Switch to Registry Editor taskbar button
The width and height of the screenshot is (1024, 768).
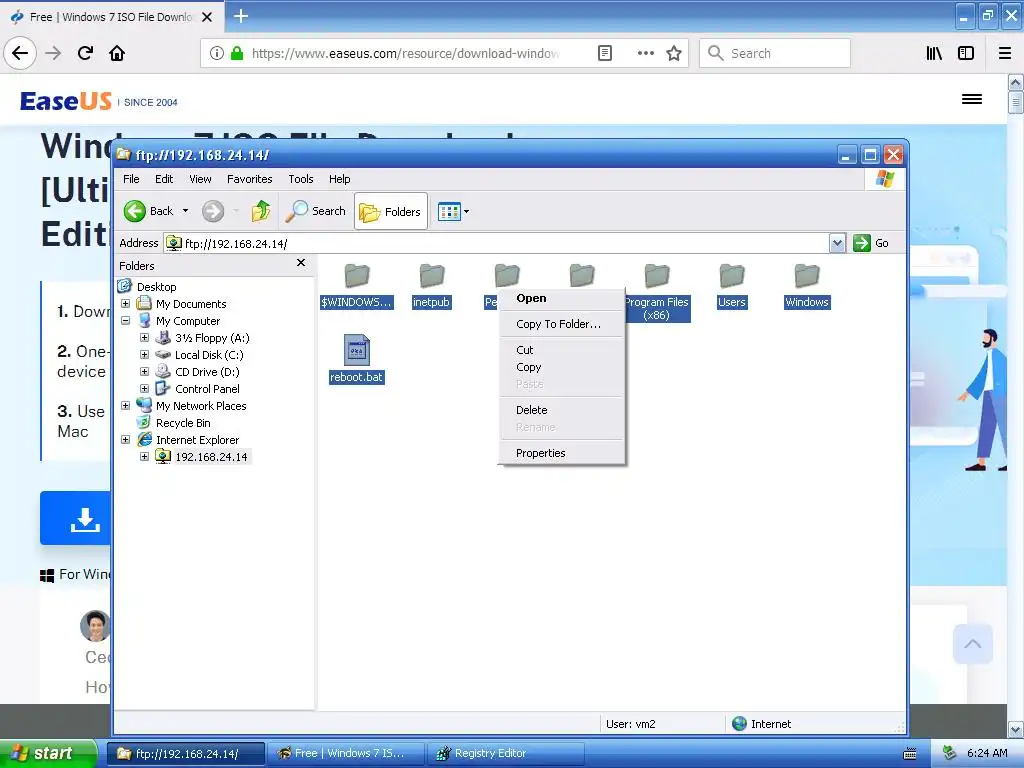pos(505,754)
